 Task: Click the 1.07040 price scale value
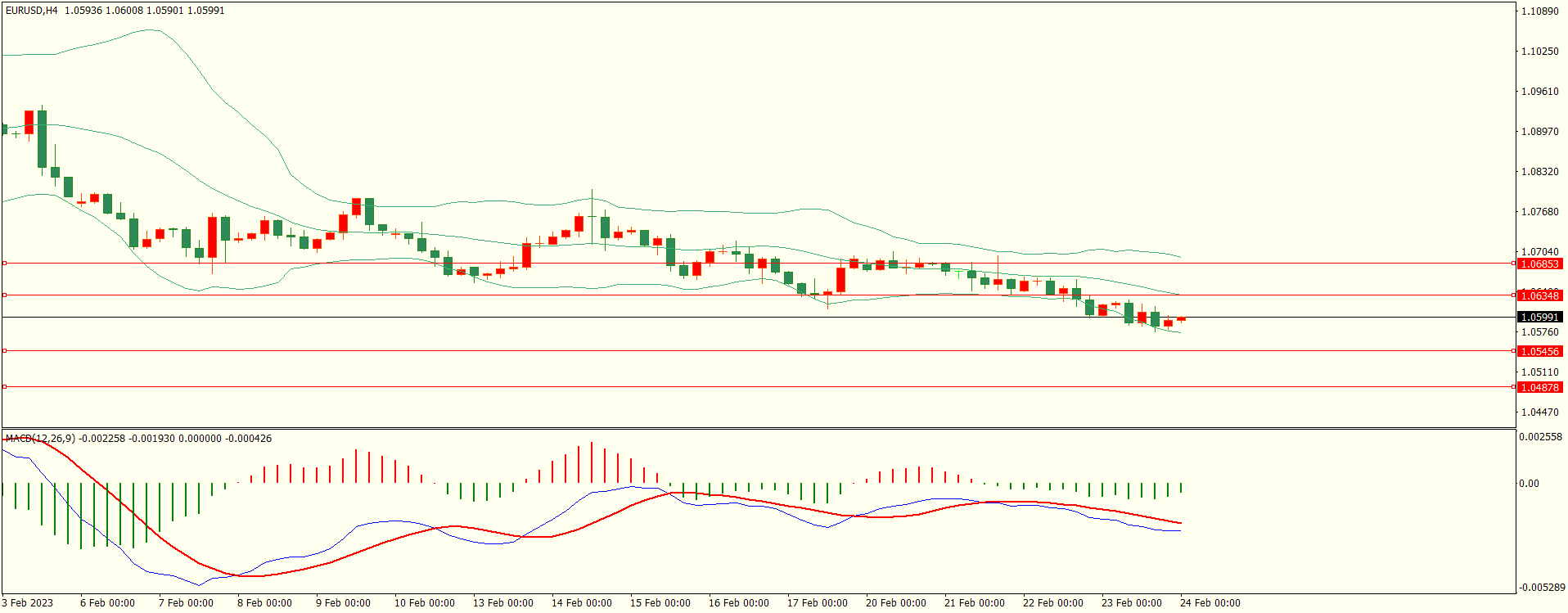pos(1539,252)
